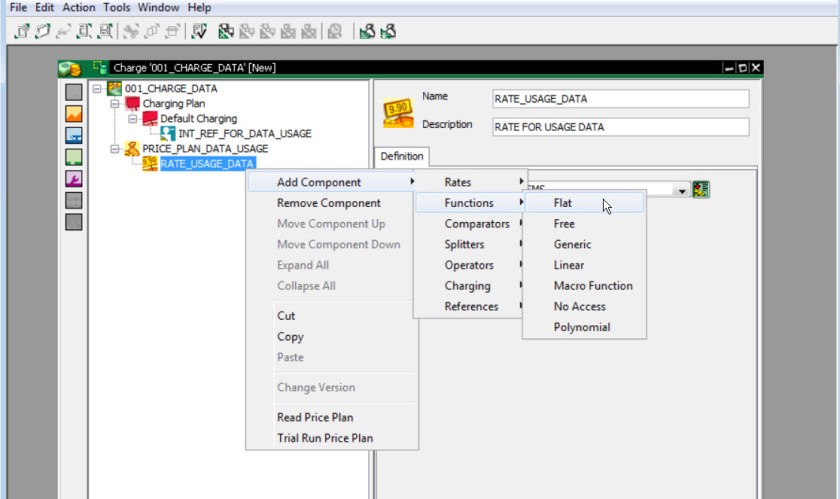This screenshot has height=499, width=840.
Task: Click the checkmark validate icon in the toolbar
Action: (200, 31)
